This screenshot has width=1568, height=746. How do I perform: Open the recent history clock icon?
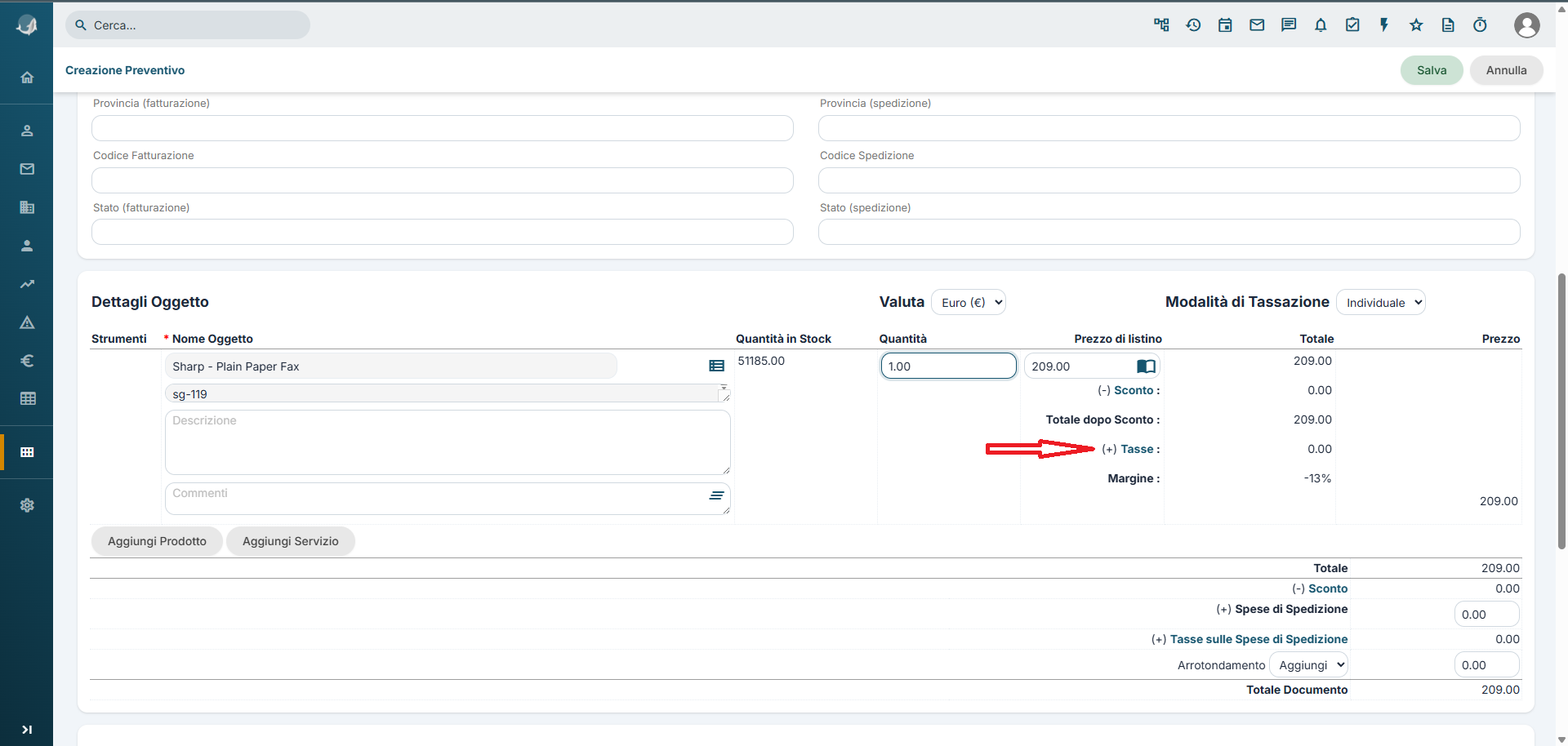(1193, 25)
